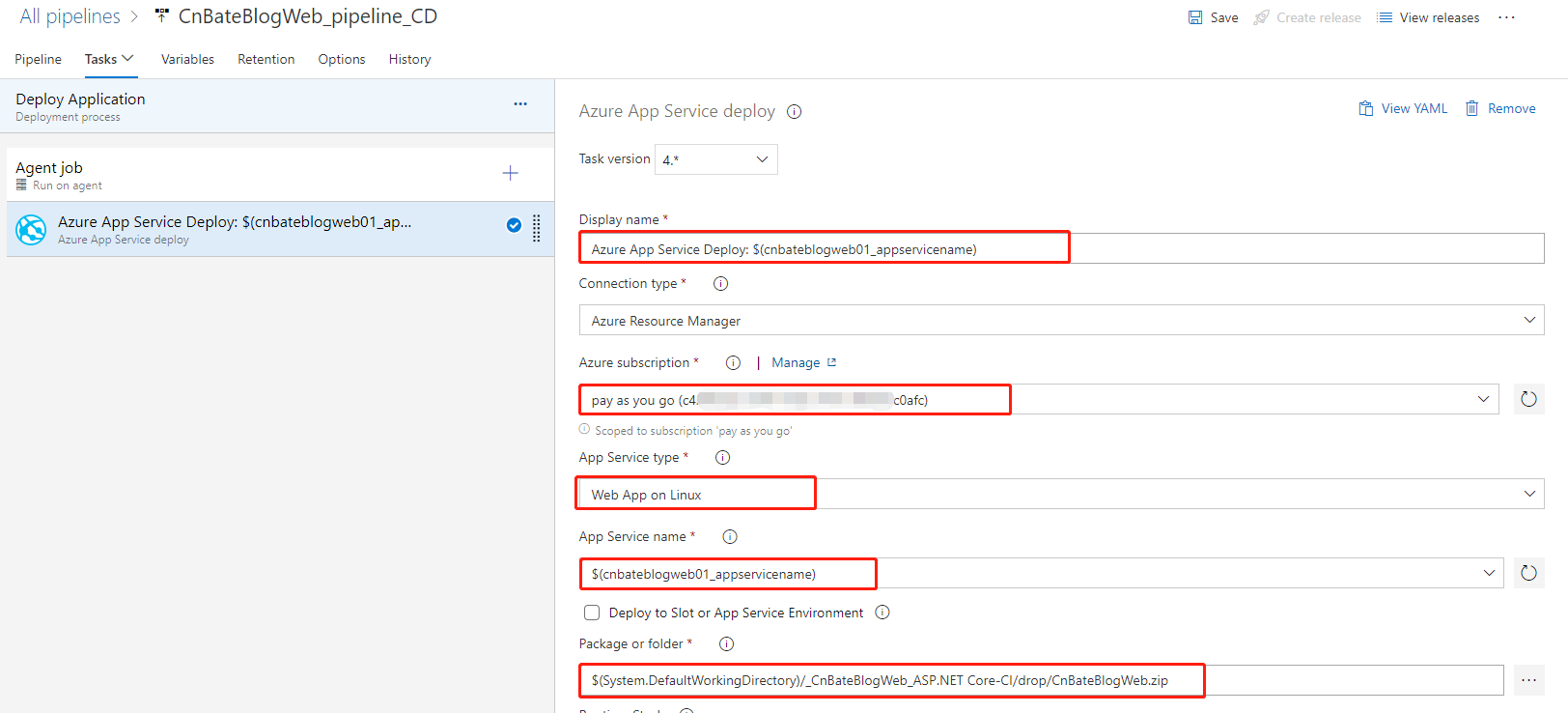Click the Remove trash icon
The width and height of the screenshot is (1568, 713).
point(1472,108)
